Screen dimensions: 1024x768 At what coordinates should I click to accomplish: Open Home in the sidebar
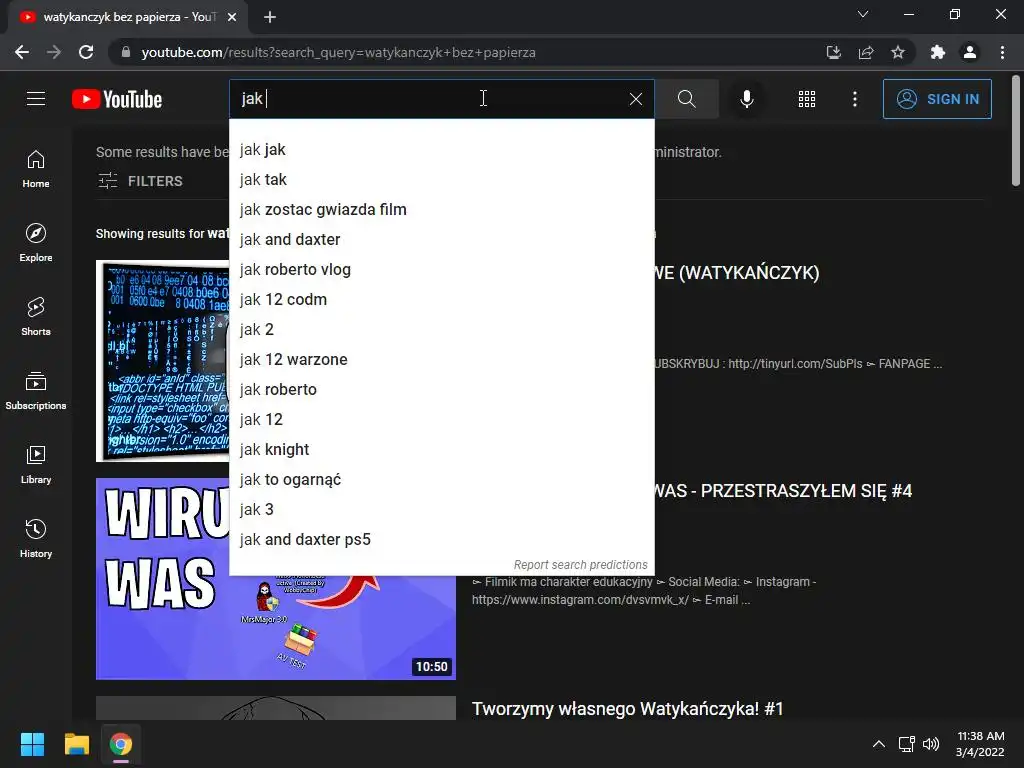click(36, 169)
